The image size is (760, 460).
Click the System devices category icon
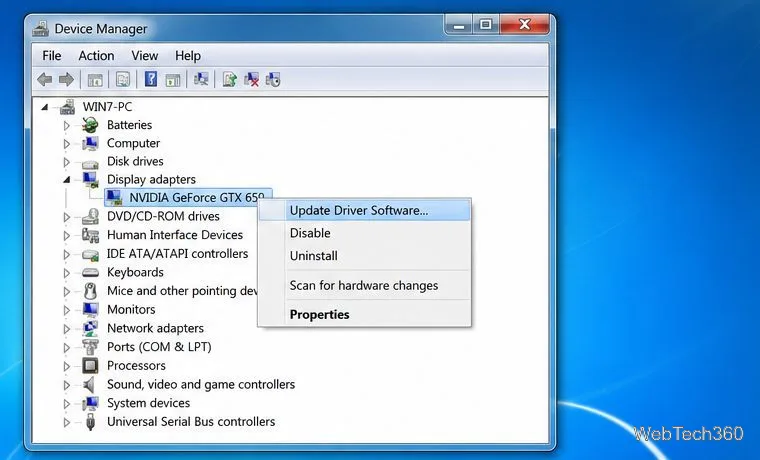point(90,403)
